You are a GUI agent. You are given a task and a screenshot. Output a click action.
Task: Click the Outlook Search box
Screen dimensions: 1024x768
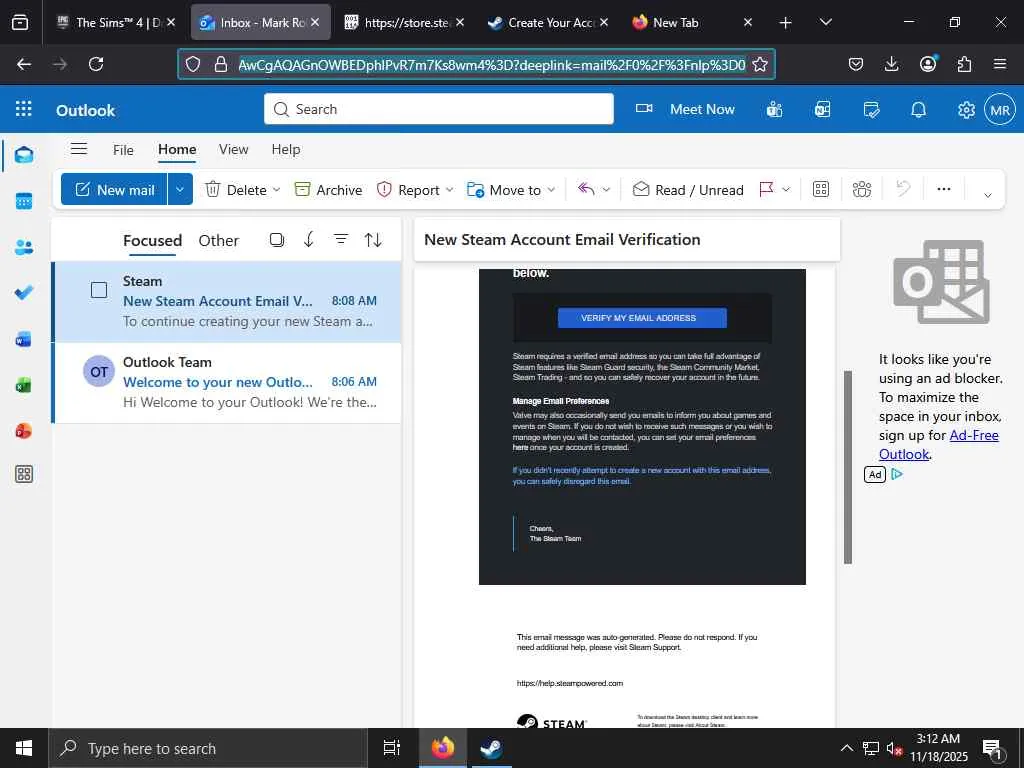(439, 109)
